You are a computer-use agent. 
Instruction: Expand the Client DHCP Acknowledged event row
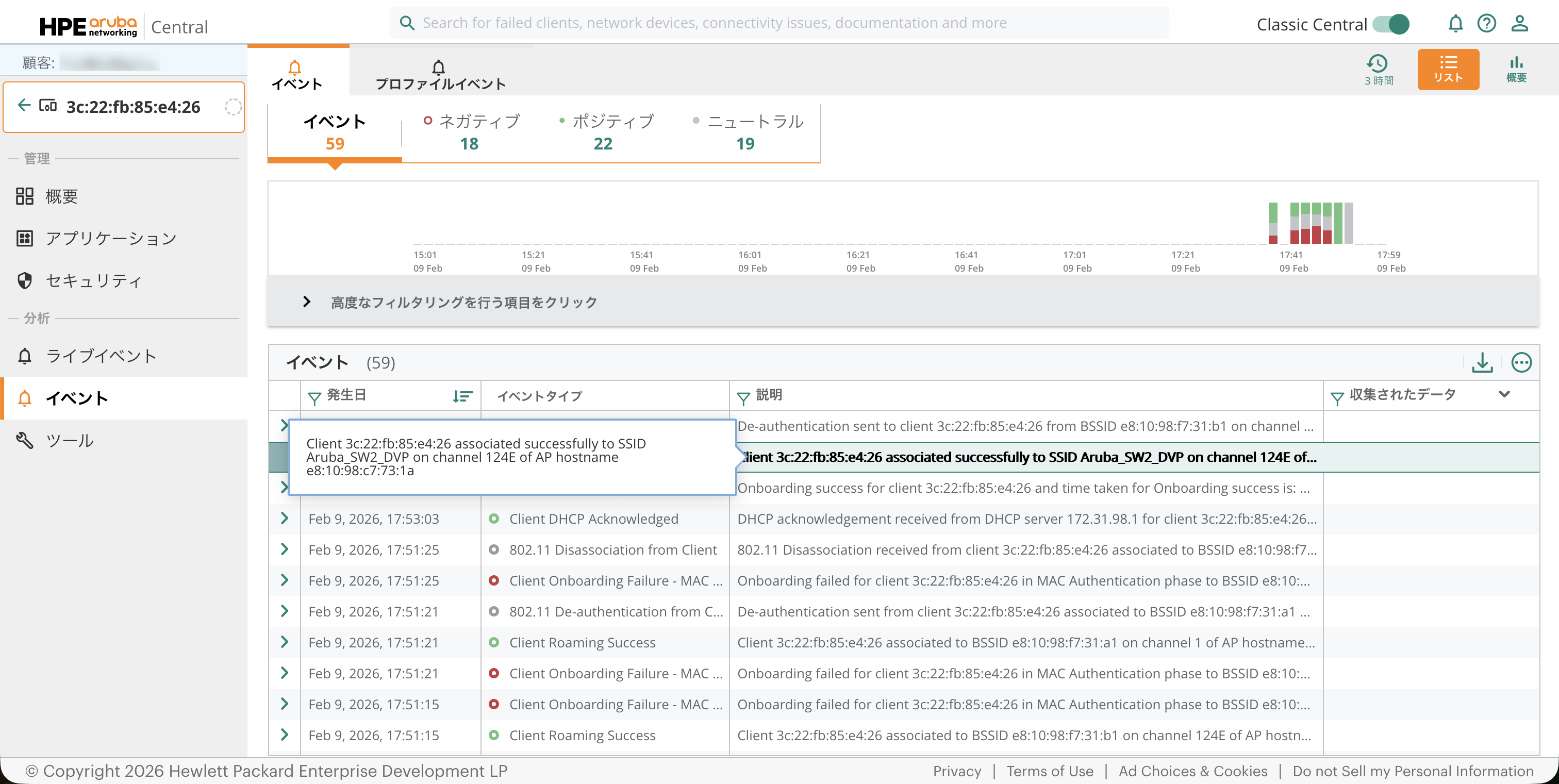coord(285,519)
